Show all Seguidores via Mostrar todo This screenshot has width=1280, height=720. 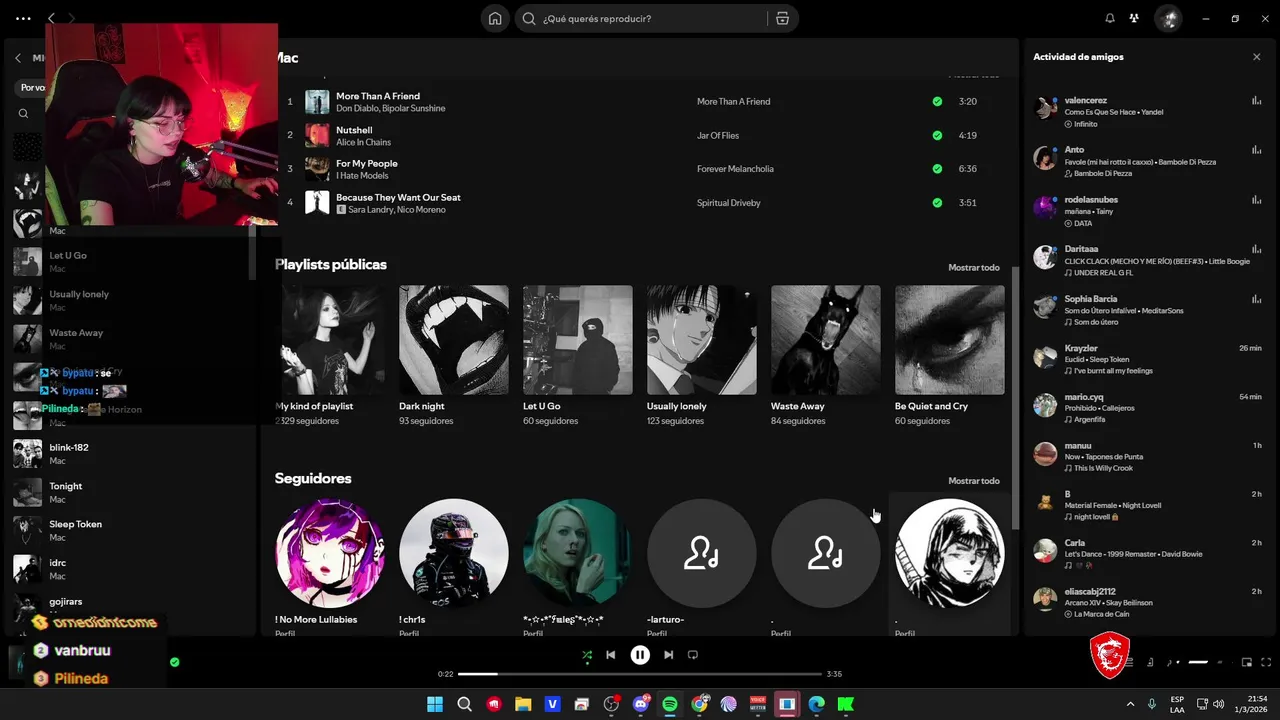[974, 481]
